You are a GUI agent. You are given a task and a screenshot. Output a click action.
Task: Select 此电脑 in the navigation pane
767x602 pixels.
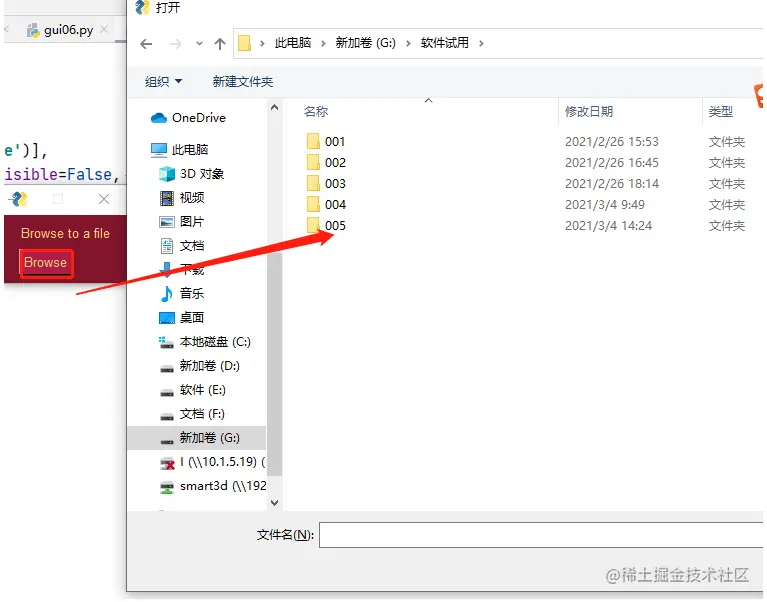click(x=190, y=149)
